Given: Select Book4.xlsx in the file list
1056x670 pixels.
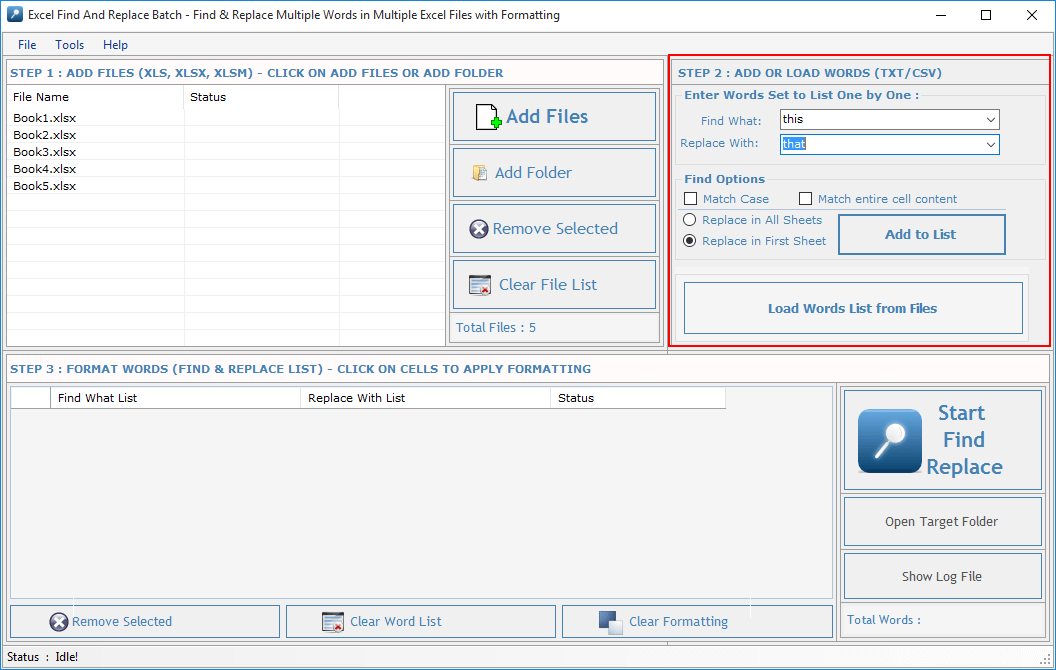Looking at the screenshot, I should 44,169.
